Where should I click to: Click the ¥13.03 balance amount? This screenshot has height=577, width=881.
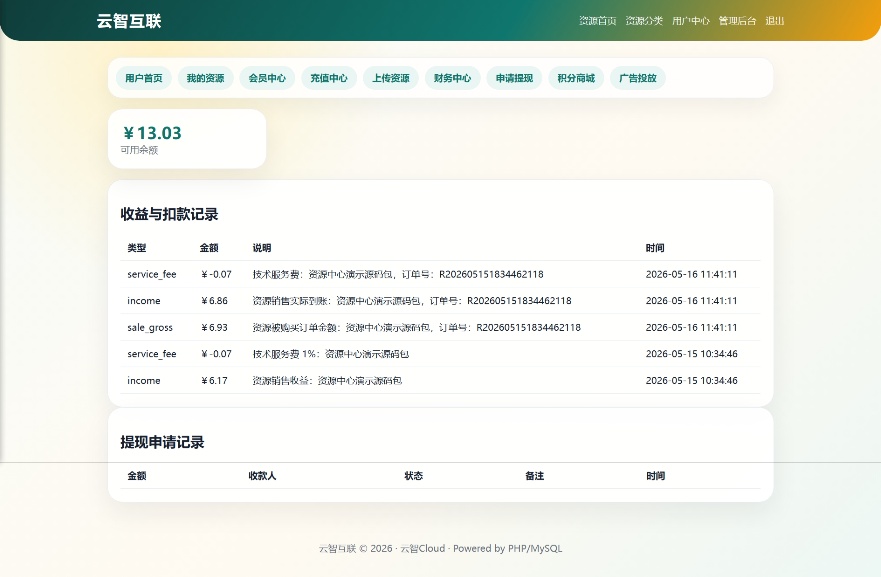152,133
